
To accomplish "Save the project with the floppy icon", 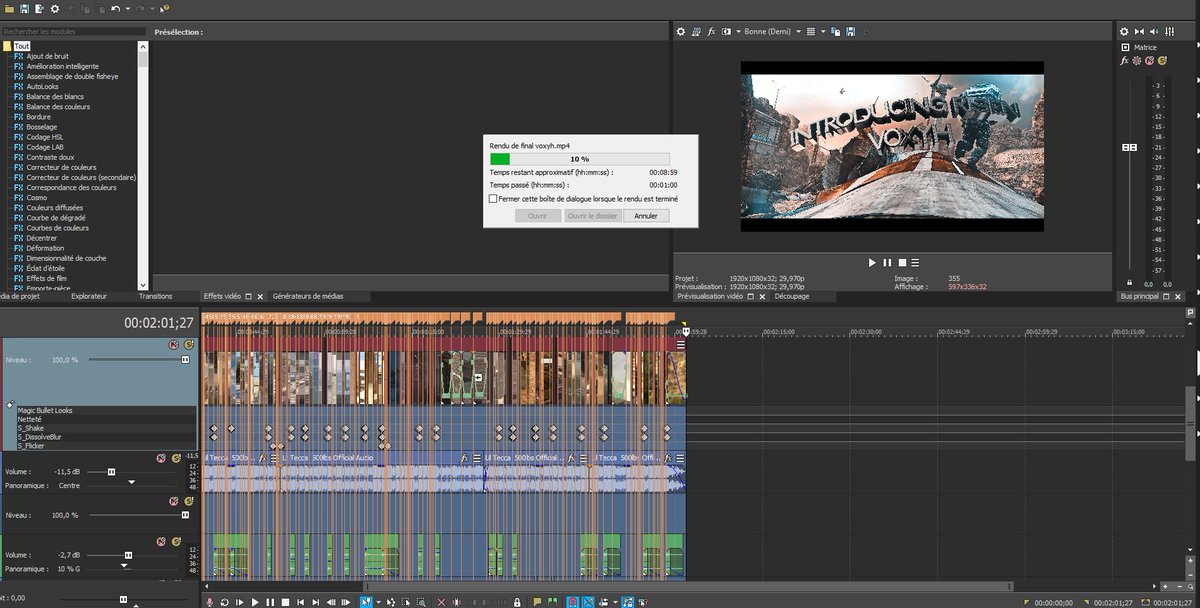I will 24,8.
